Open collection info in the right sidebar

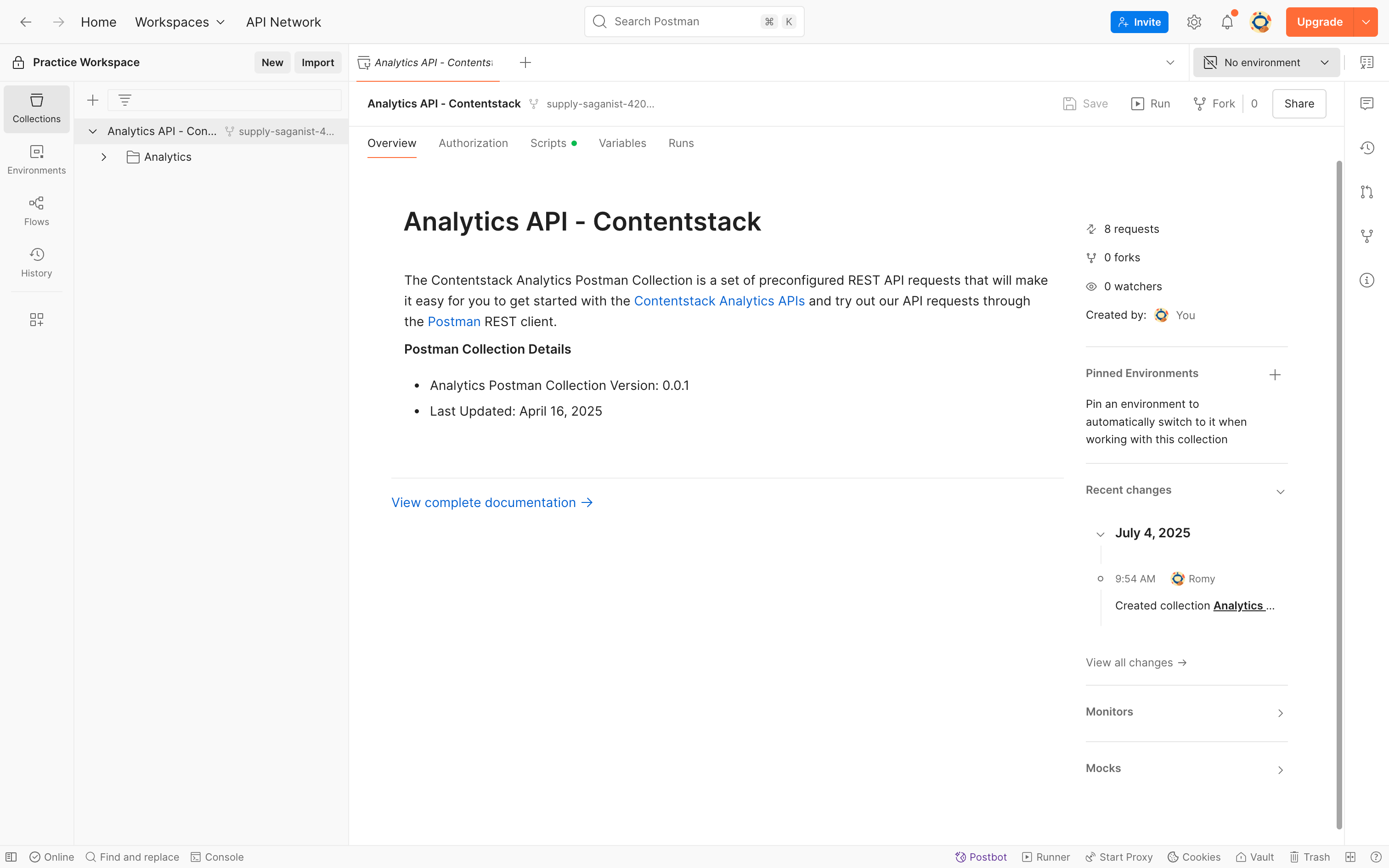click(x=1366, y=280)
